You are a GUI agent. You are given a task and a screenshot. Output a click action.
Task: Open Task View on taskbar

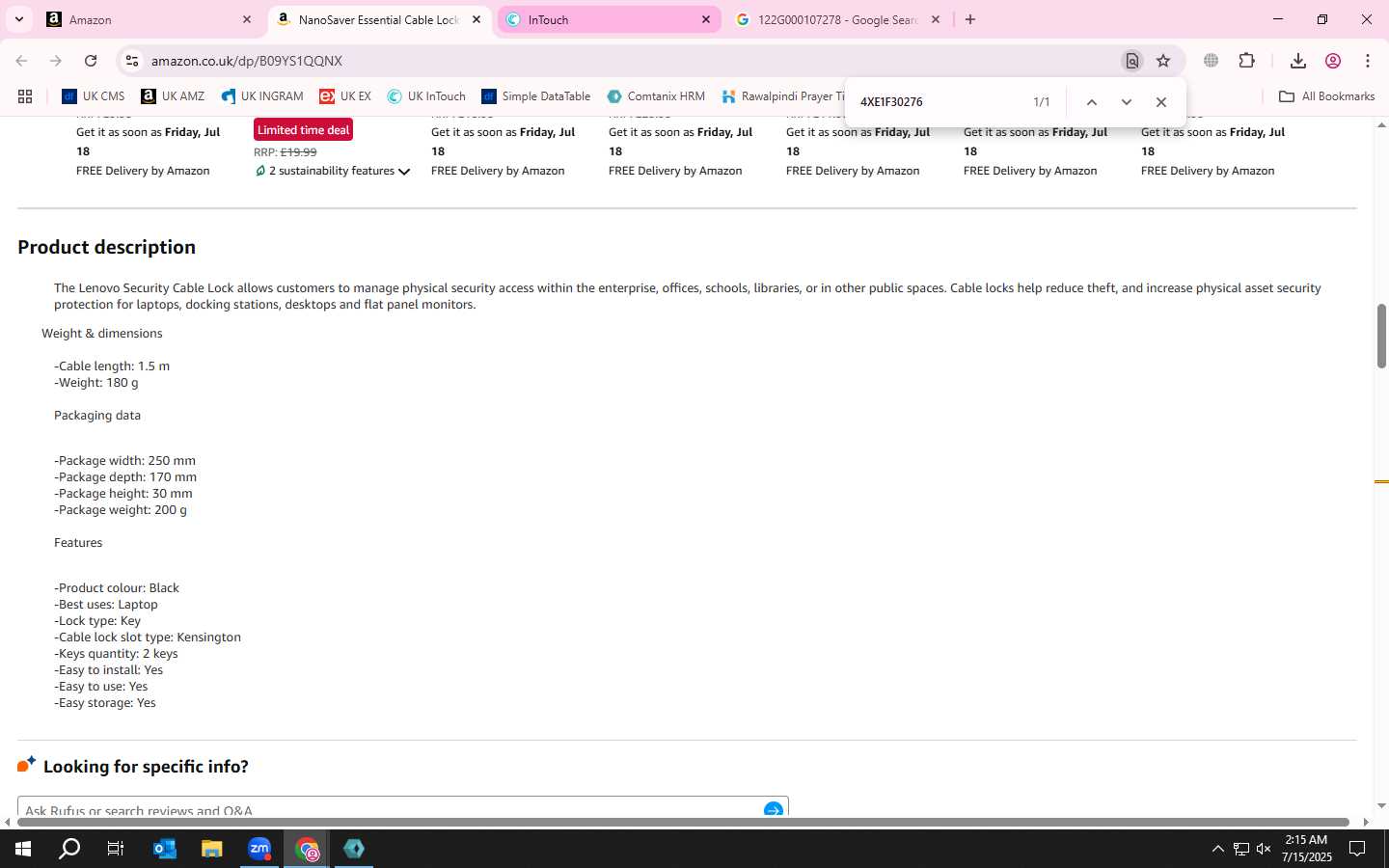point(116,849)
